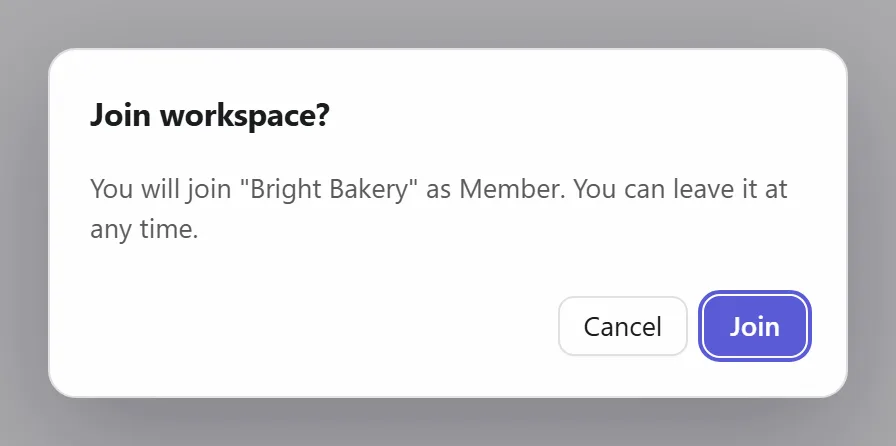
Task: Choose the white outlined Cancel button
Action: (x=622, y=326)
